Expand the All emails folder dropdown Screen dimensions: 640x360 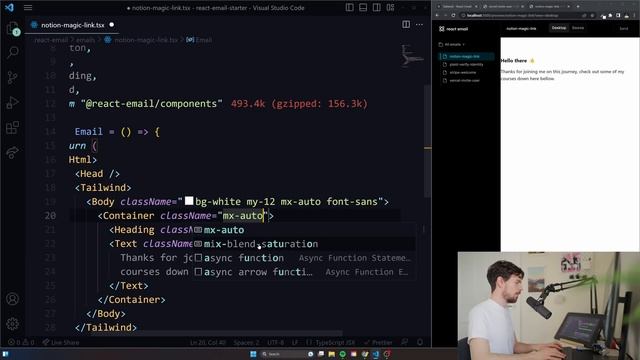pyautogui.click(x=452, y=44)
